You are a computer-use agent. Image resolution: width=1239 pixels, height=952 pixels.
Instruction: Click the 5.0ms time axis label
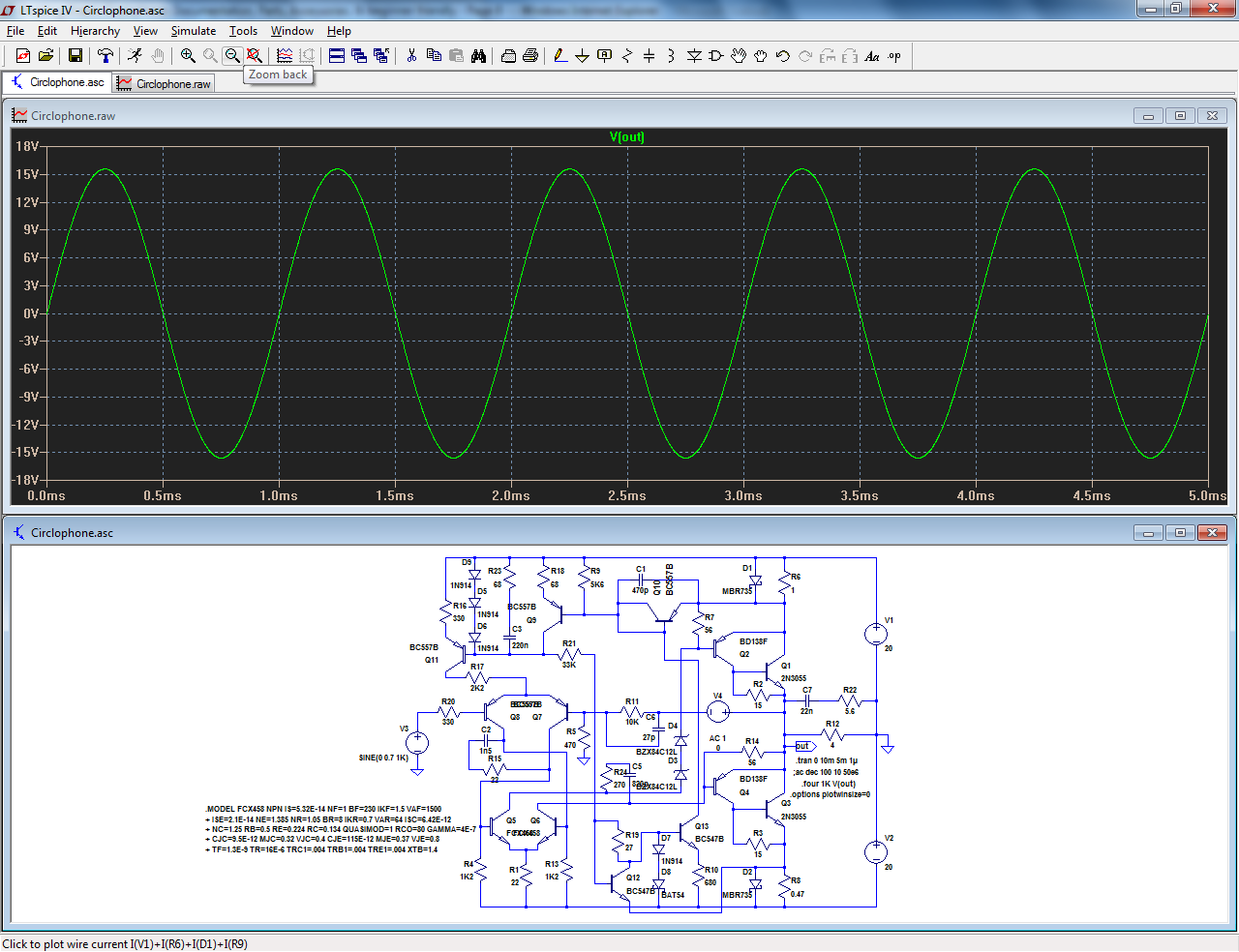click(x=1208, y=495)
